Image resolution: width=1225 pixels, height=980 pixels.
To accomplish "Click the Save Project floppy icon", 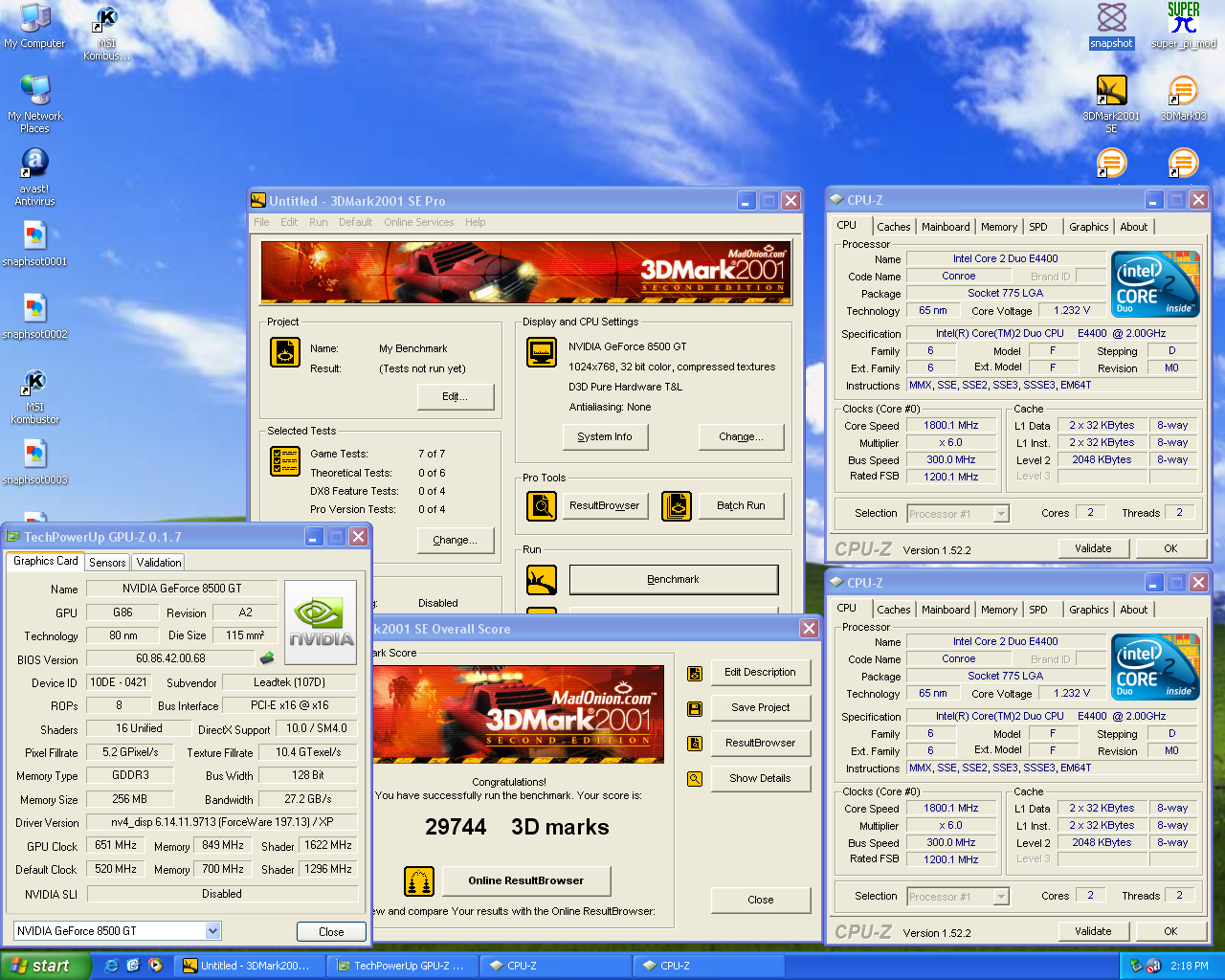I will click(x=695, y=708).
